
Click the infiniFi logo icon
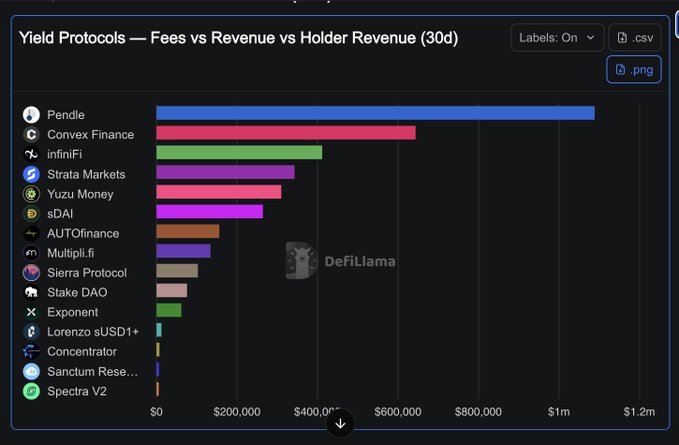pyautogui.click(x=31, y=154)
